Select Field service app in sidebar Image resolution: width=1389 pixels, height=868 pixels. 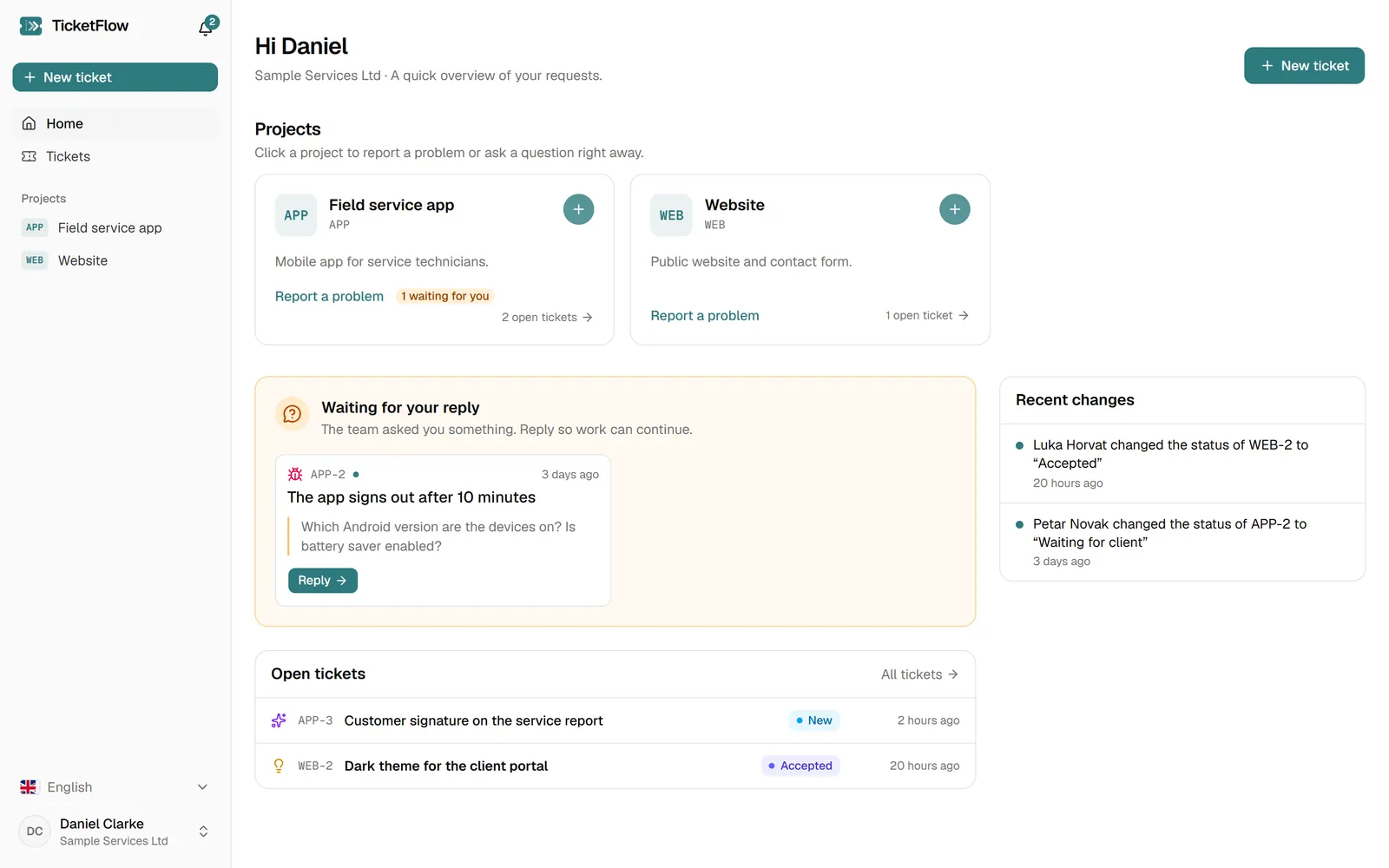pos(115,227)
